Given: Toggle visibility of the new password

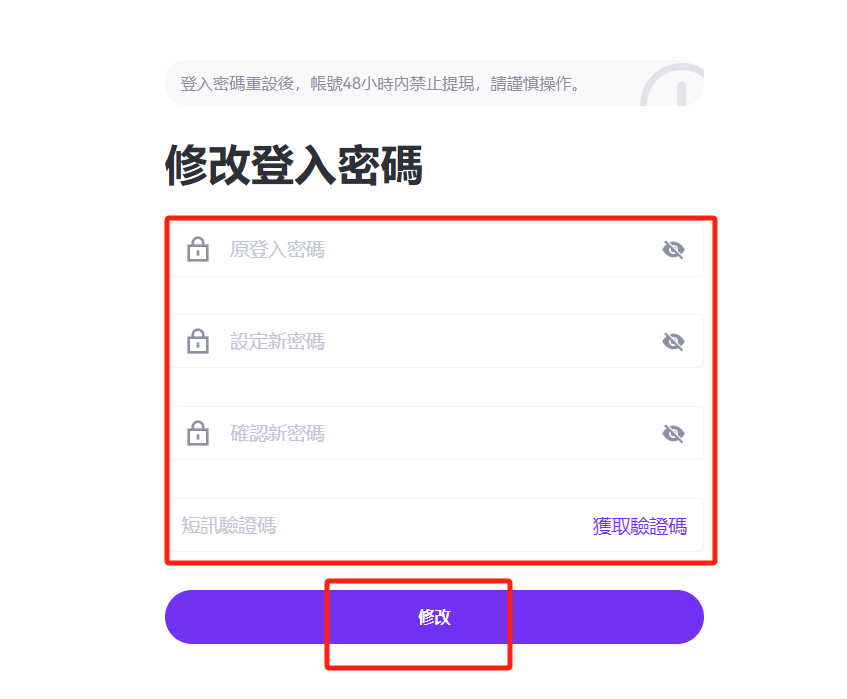Looking at the screenshot, I should click(673, 341).
